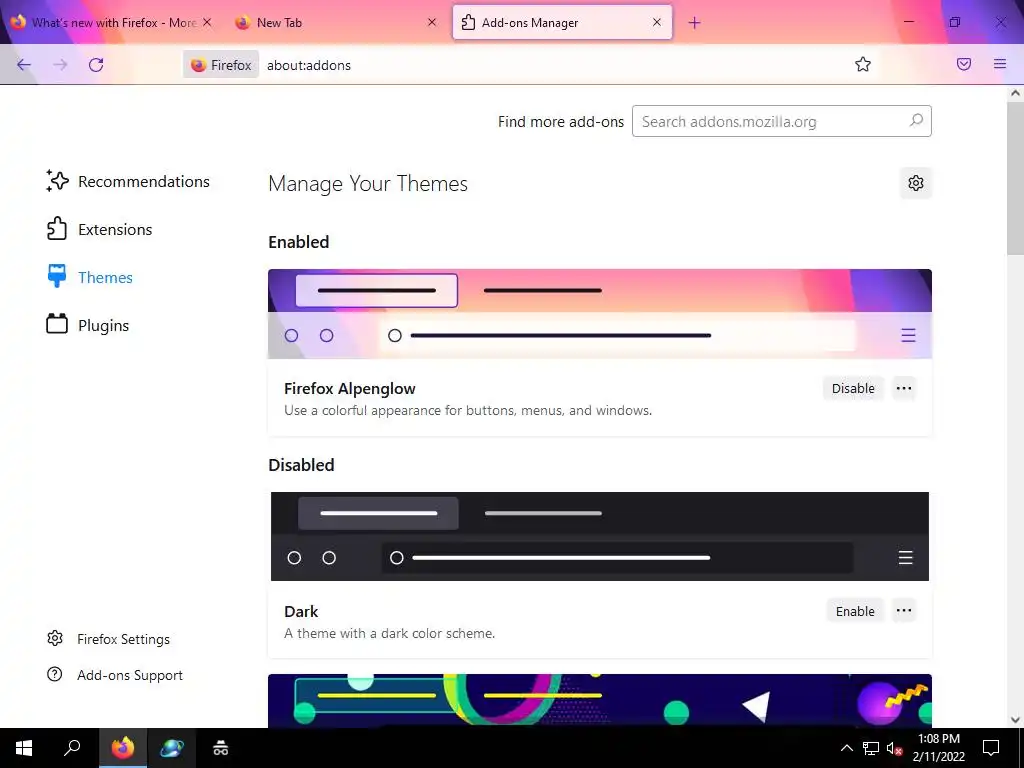The image size is (1024, 768).
Task: Click the Firefox identity icon in address bar
Action: 221,65
